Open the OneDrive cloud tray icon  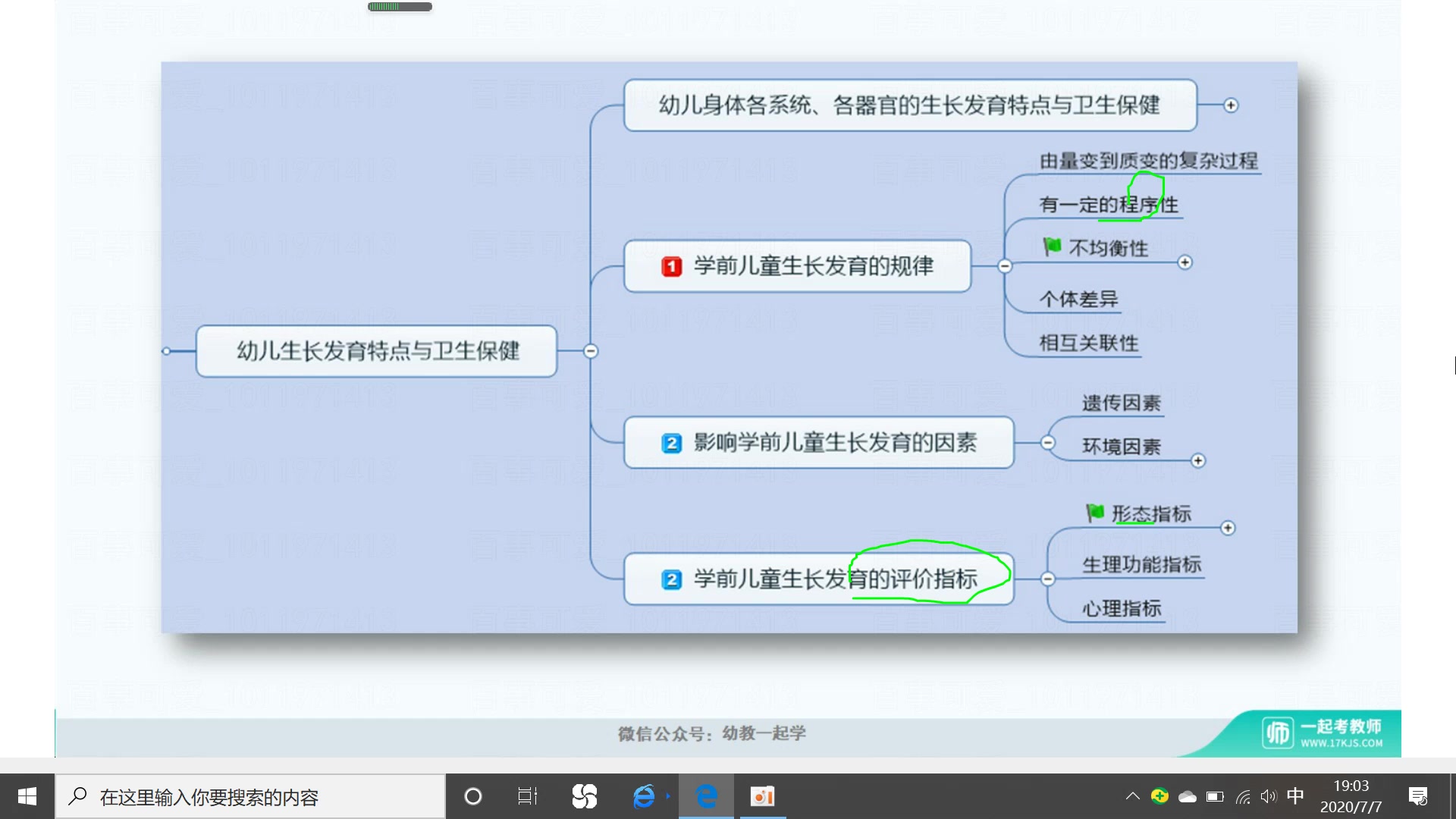[1188, 797]
